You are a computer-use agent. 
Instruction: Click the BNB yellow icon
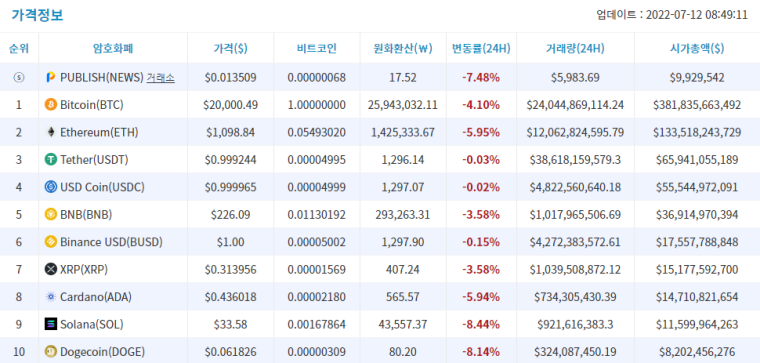click(50, 214)
